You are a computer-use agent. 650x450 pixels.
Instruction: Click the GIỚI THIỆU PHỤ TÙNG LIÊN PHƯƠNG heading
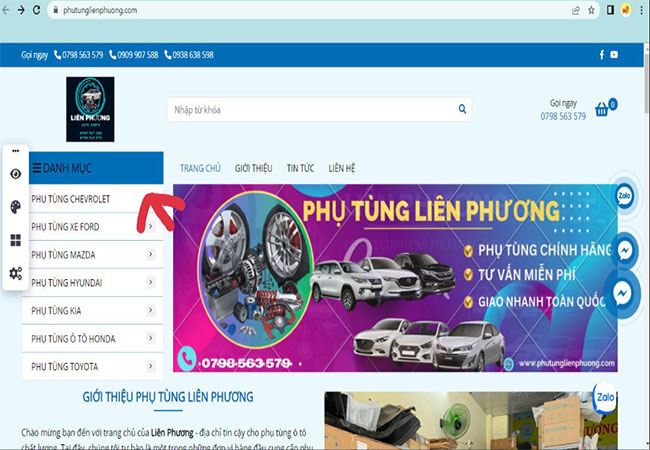[x=168, y=397]
